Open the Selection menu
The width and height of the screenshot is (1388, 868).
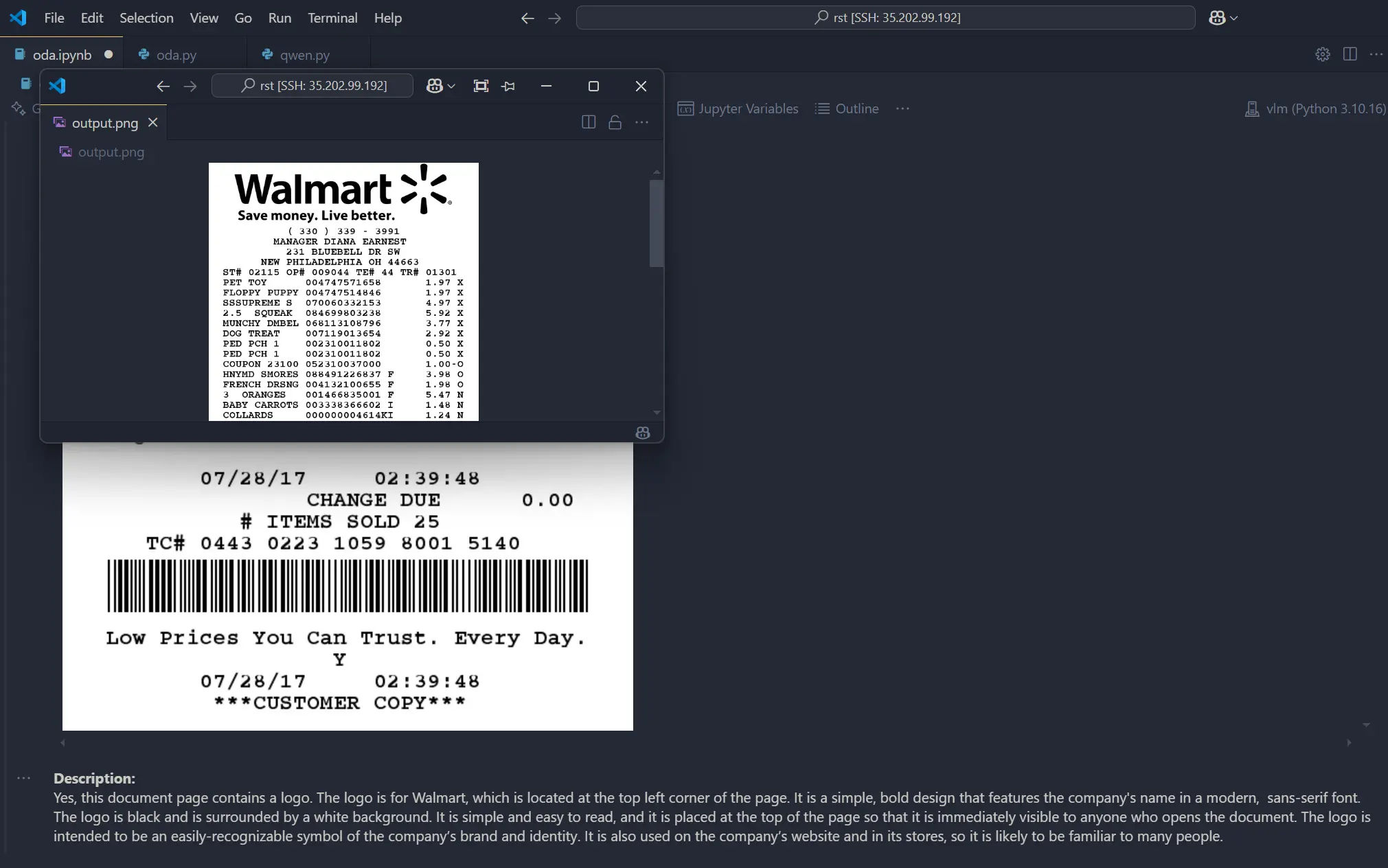pyautogui.click(x=146, y=18)
